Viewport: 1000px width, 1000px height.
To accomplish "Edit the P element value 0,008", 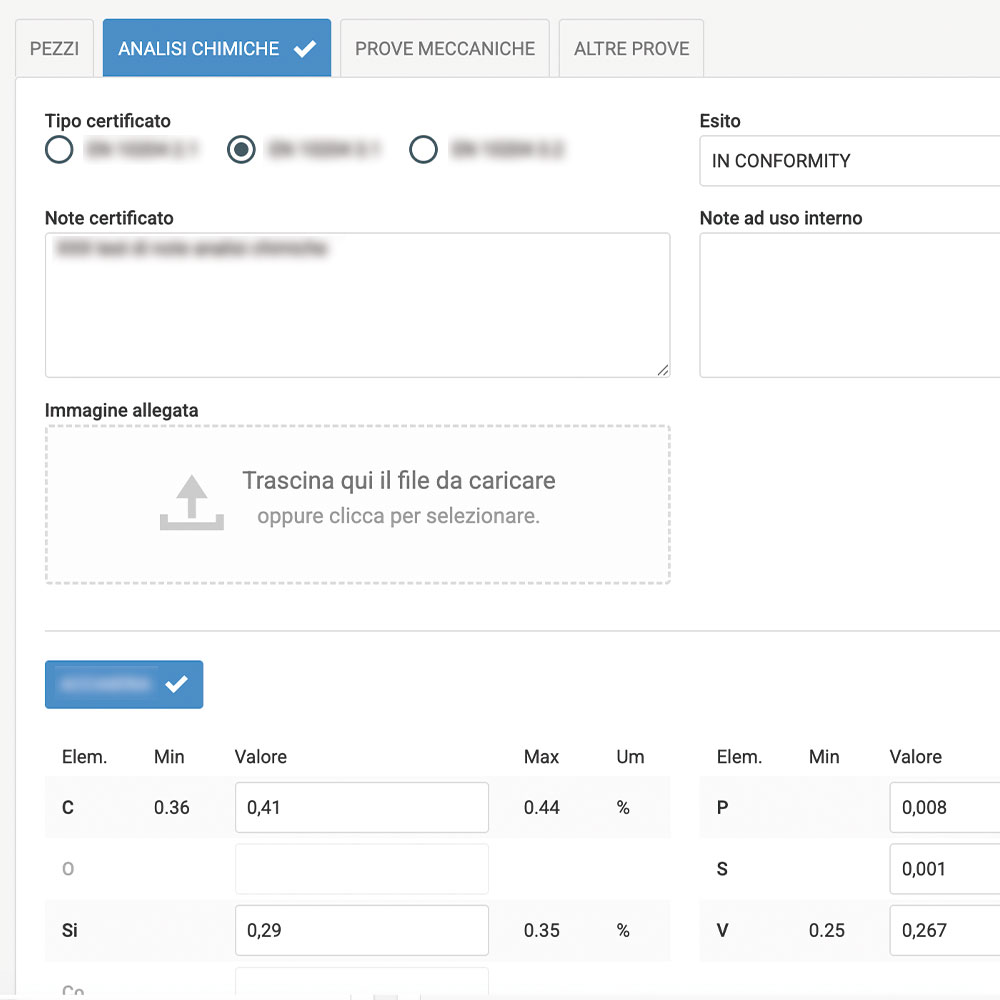I will coord(945,808).
